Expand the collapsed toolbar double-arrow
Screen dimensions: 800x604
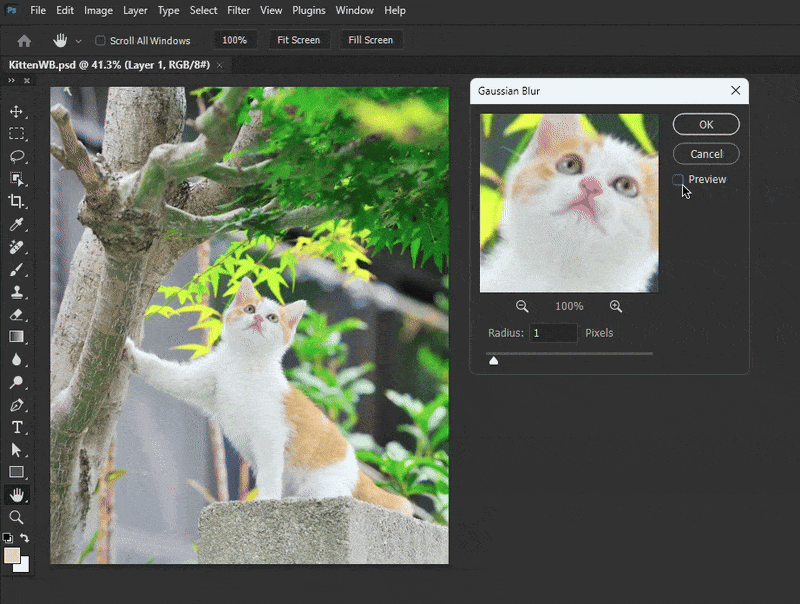[13, 80]
